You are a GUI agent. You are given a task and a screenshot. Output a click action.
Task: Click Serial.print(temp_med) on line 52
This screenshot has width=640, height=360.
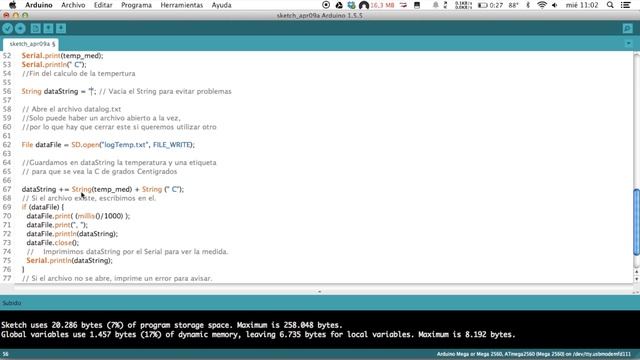click(x=62, y=56)
